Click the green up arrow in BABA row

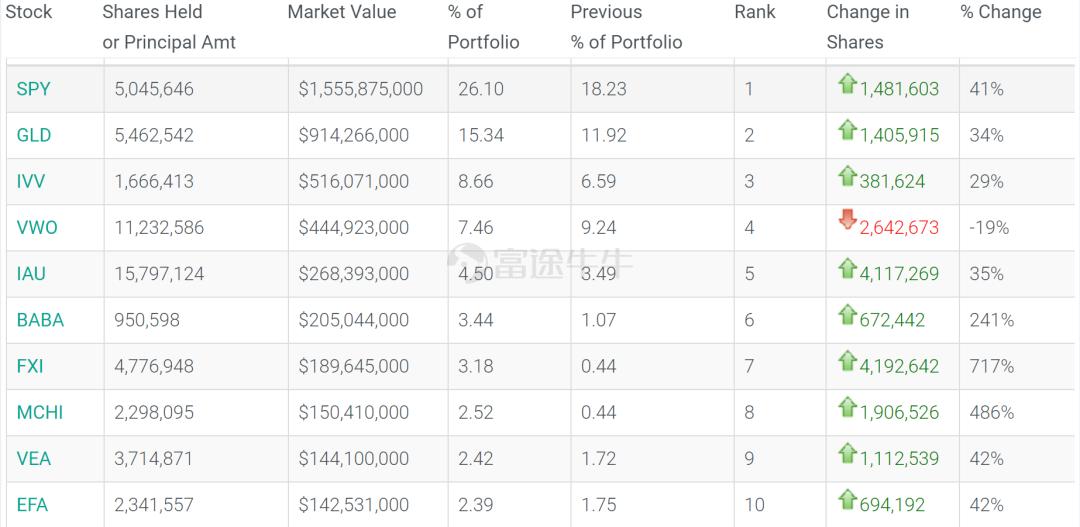(x=848, y=315)
